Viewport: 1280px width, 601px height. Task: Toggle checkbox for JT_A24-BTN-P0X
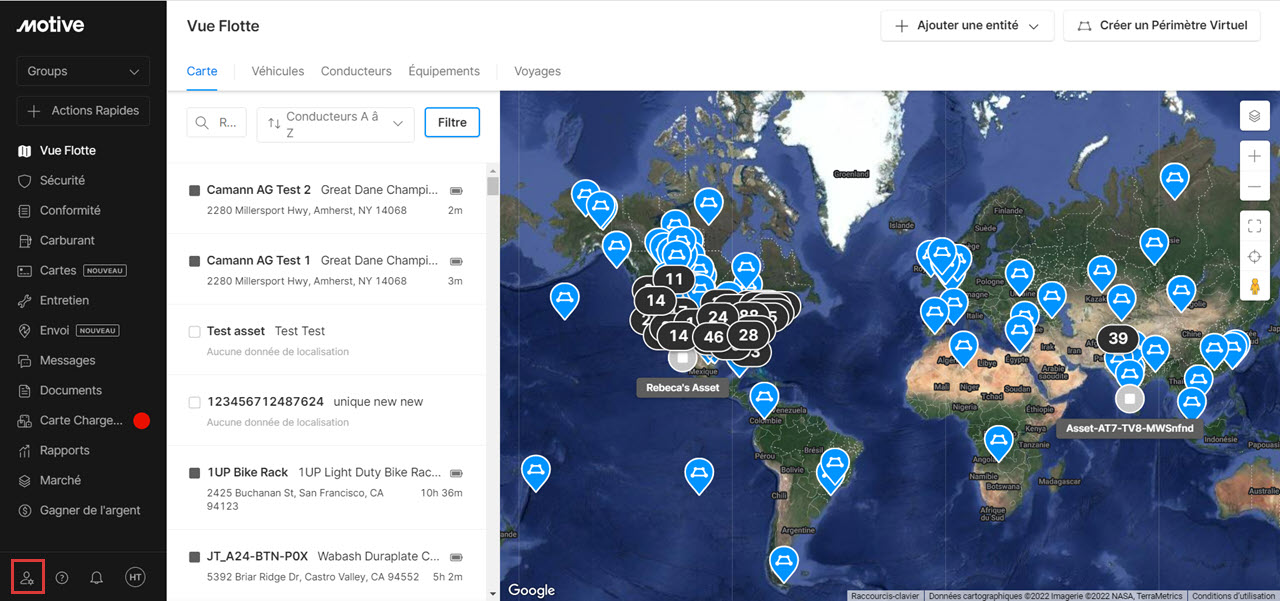[x=194, y=556]
